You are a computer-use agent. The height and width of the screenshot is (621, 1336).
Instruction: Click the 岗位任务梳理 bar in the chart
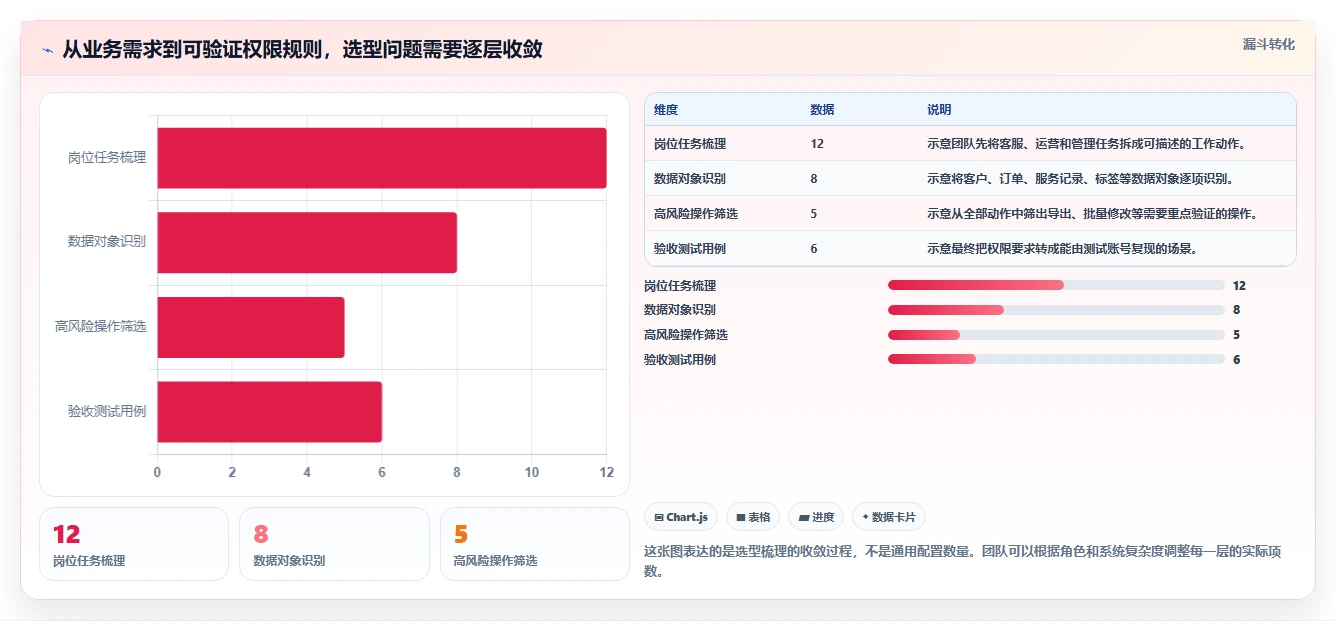click(x=382, y=158)
